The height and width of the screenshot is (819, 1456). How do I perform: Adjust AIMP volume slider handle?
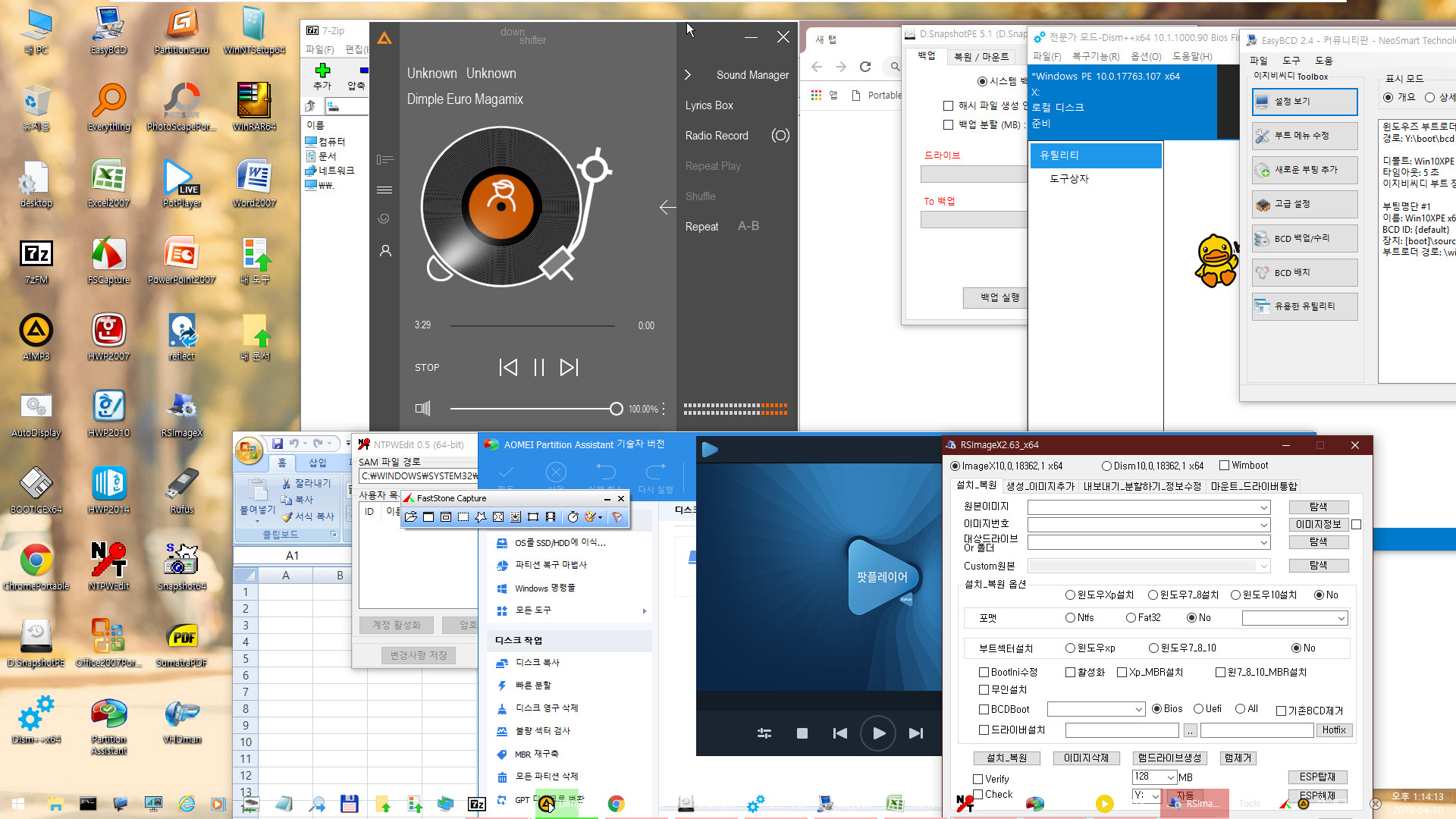tap(616, 409)
